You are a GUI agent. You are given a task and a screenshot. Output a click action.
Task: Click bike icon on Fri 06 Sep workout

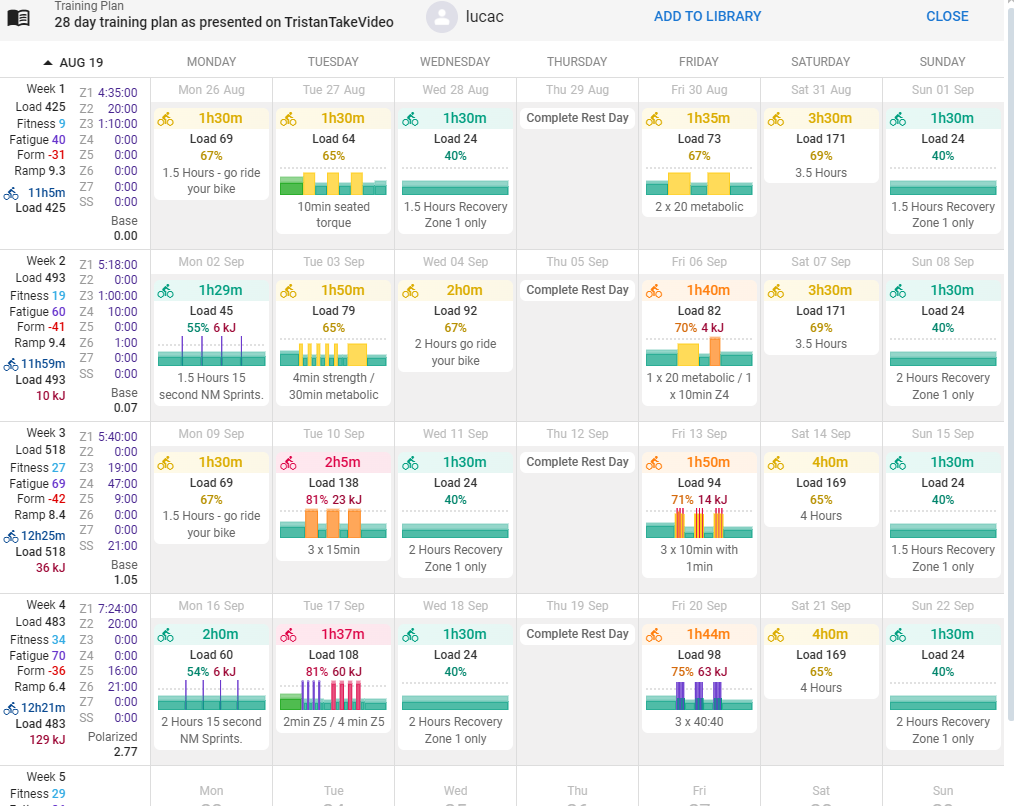point(654,291)
